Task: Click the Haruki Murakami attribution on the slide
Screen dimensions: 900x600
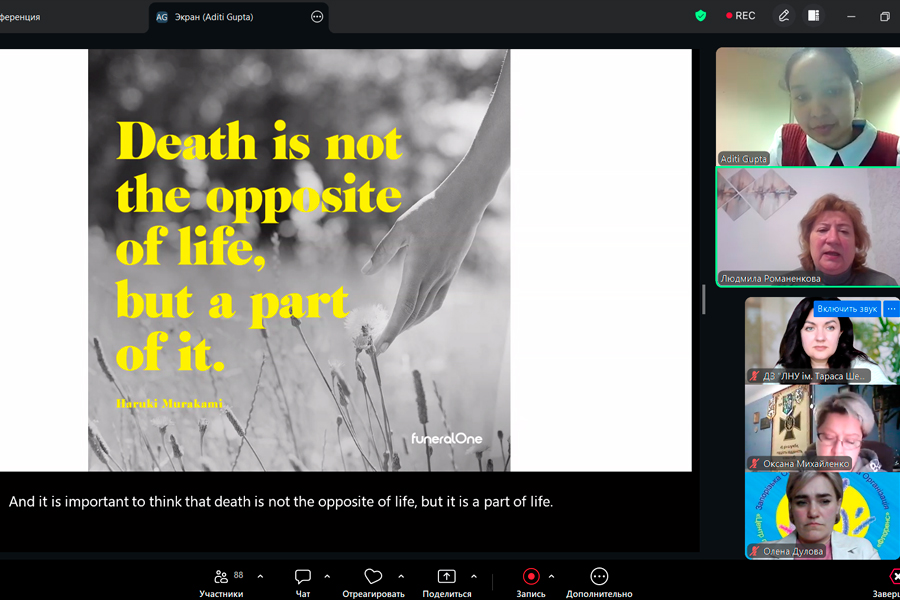Action: (x=169, y=404)
